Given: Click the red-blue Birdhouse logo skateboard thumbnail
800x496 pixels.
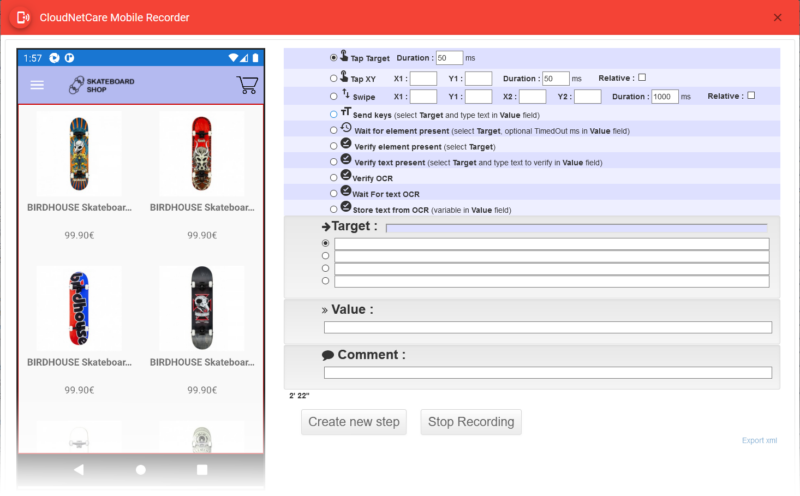Looking at the screenshot, I should [79, 308].
